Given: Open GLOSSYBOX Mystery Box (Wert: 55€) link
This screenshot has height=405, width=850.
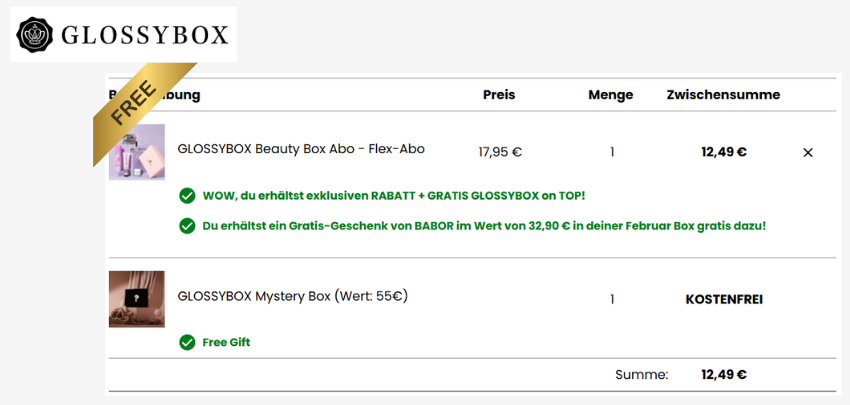Looking at the screenshot, I should point(292,296).
